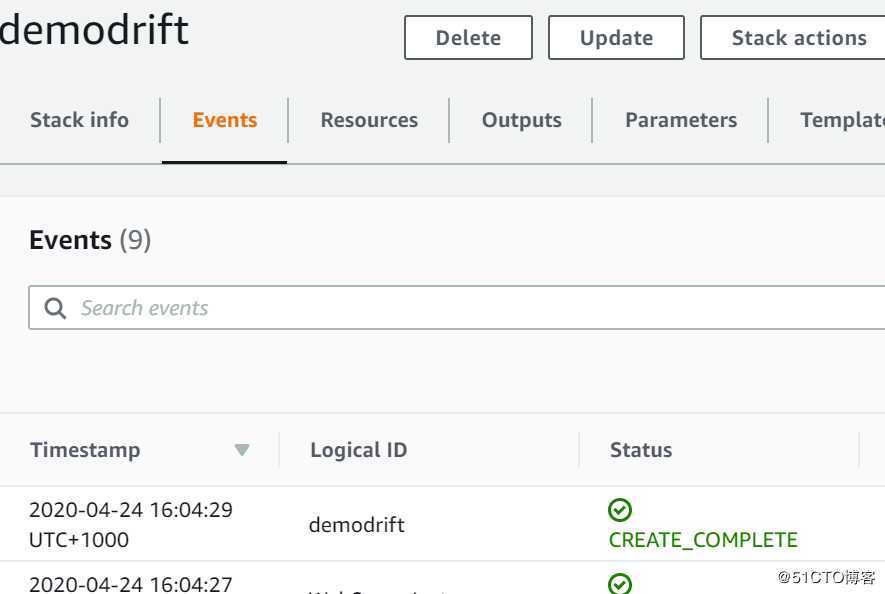
Task: Click the 16:04:29 timestamp cell
Action: coord(131,510)
